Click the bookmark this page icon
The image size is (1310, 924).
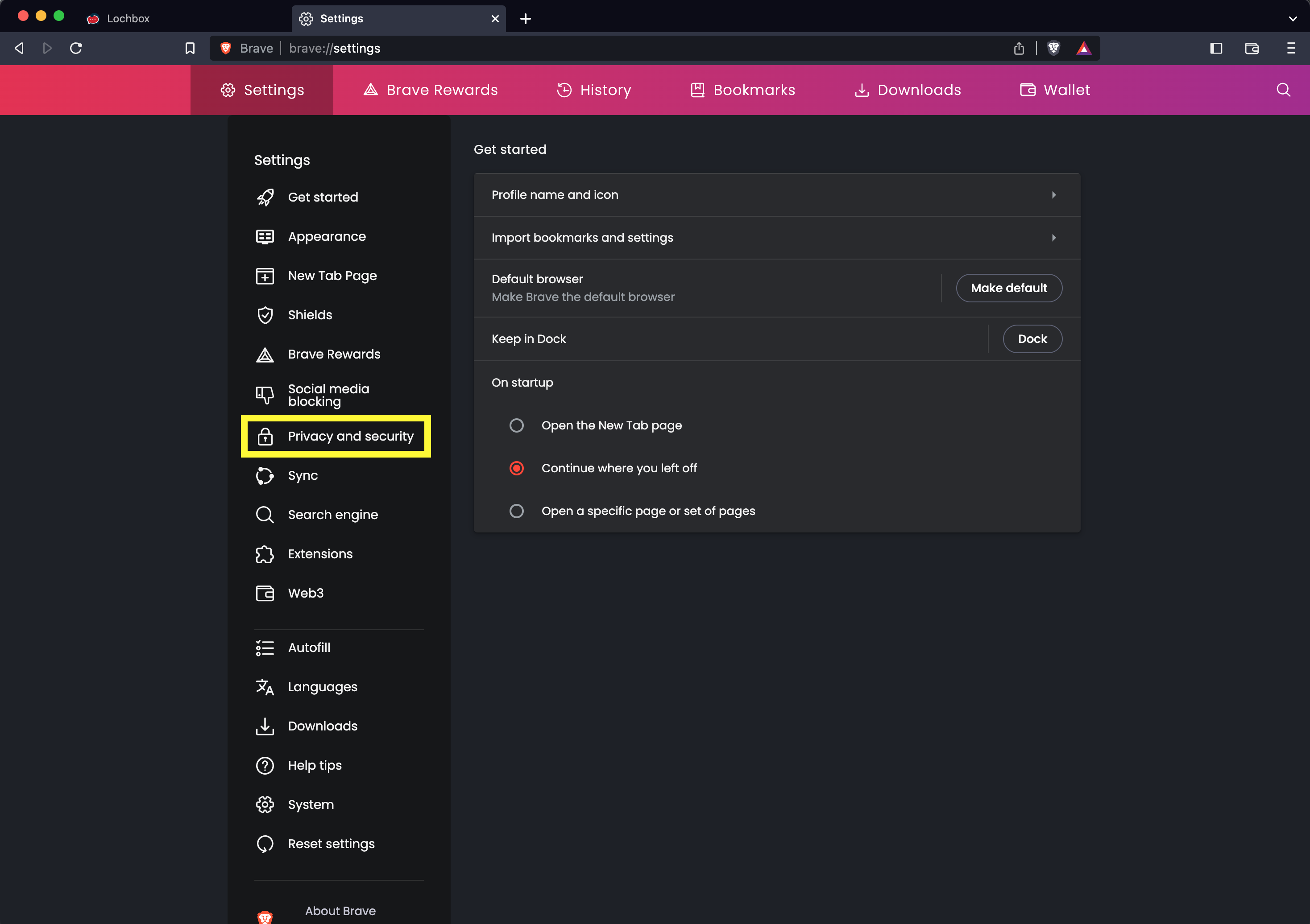click(190, 49)
